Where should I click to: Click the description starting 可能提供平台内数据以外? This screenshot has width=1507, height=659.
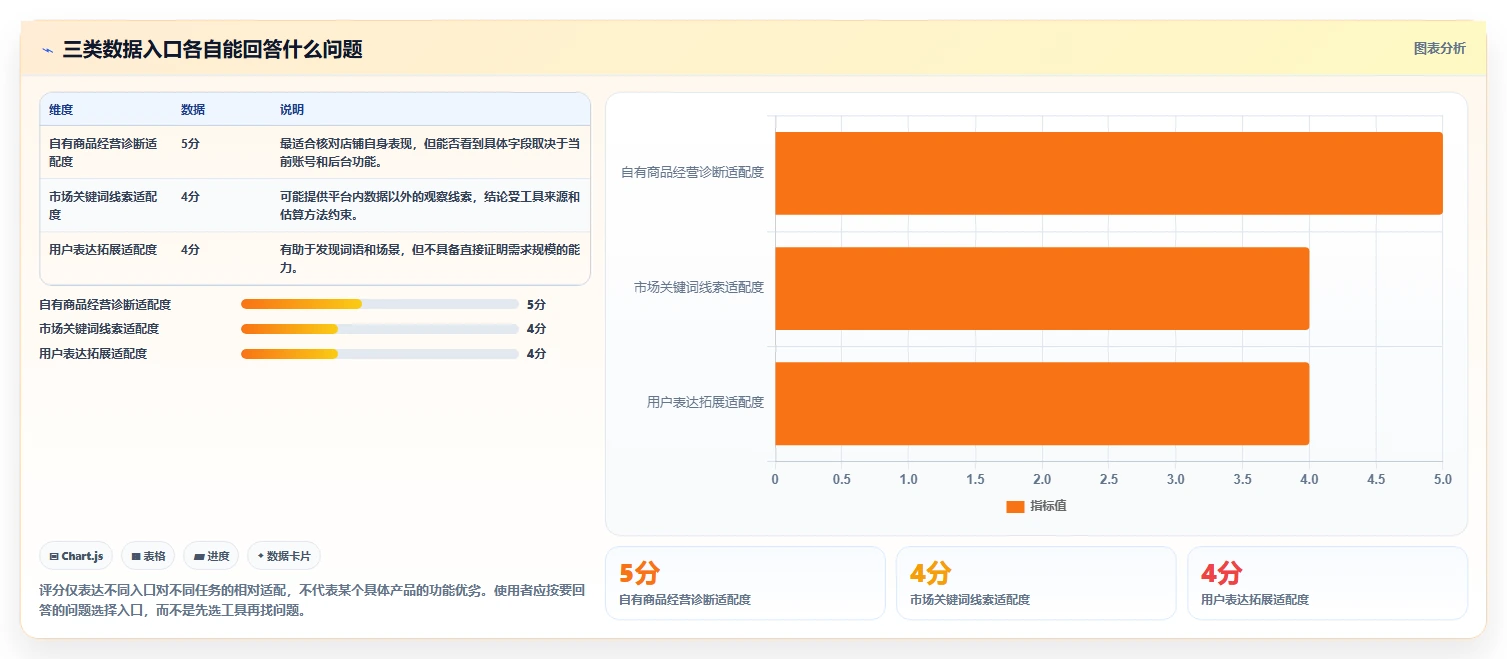430,205
